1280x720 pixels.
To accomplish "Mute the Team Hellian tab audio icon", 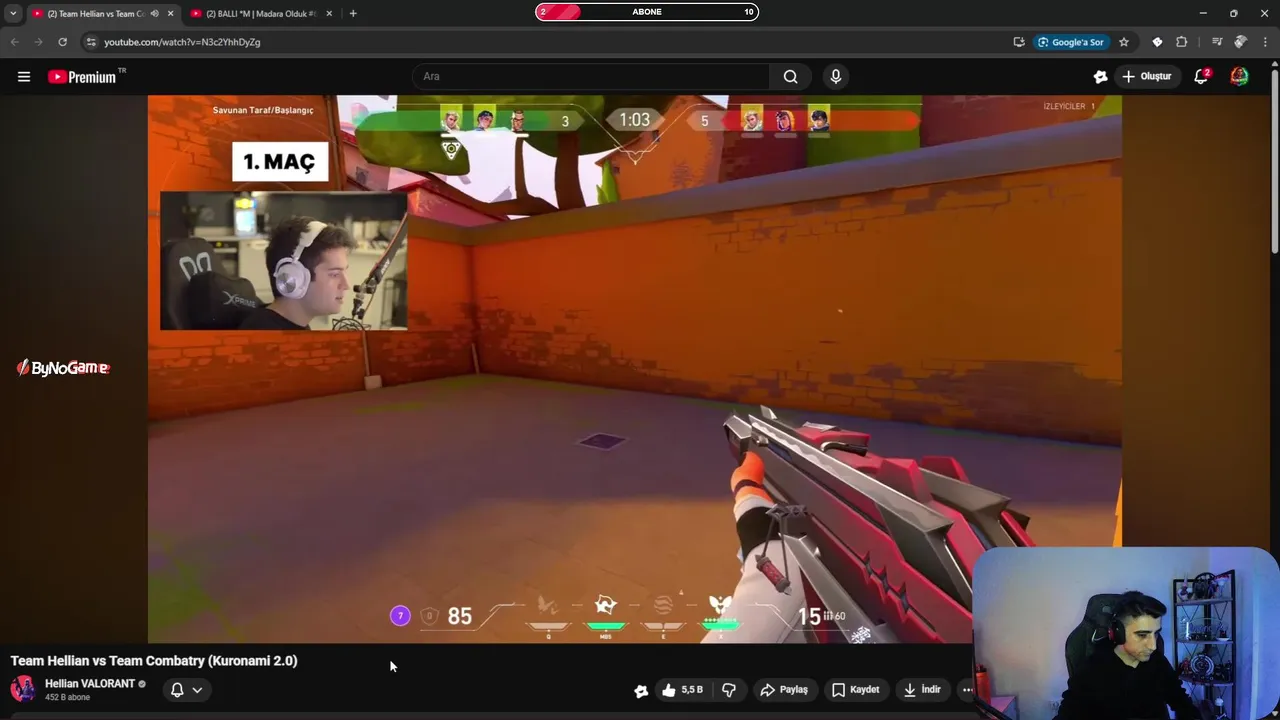I will pos(154,13).
